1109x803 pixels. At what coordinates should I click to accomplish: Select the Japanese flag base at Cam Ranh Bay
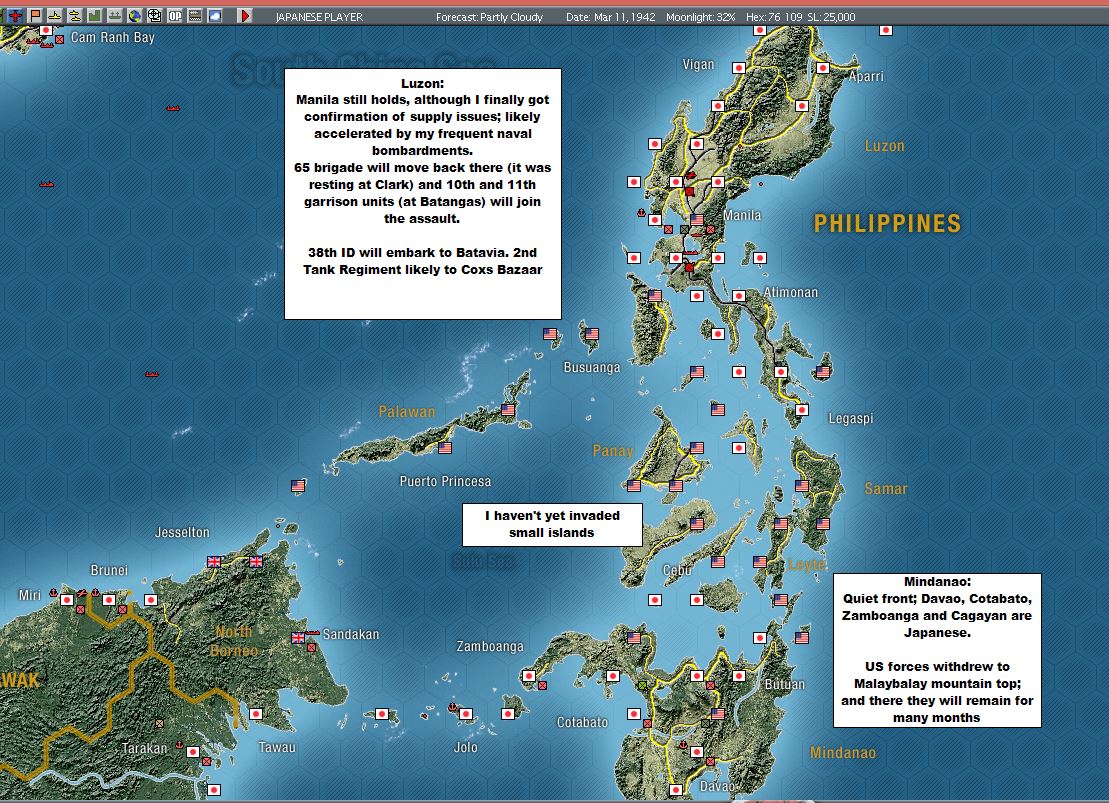[46, 30]
